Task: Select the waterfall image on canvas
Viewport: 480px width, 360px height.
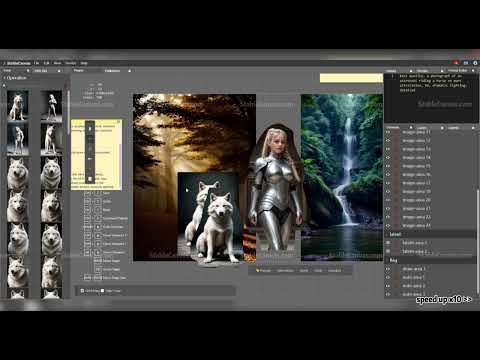Action: [x=342, y=177]
